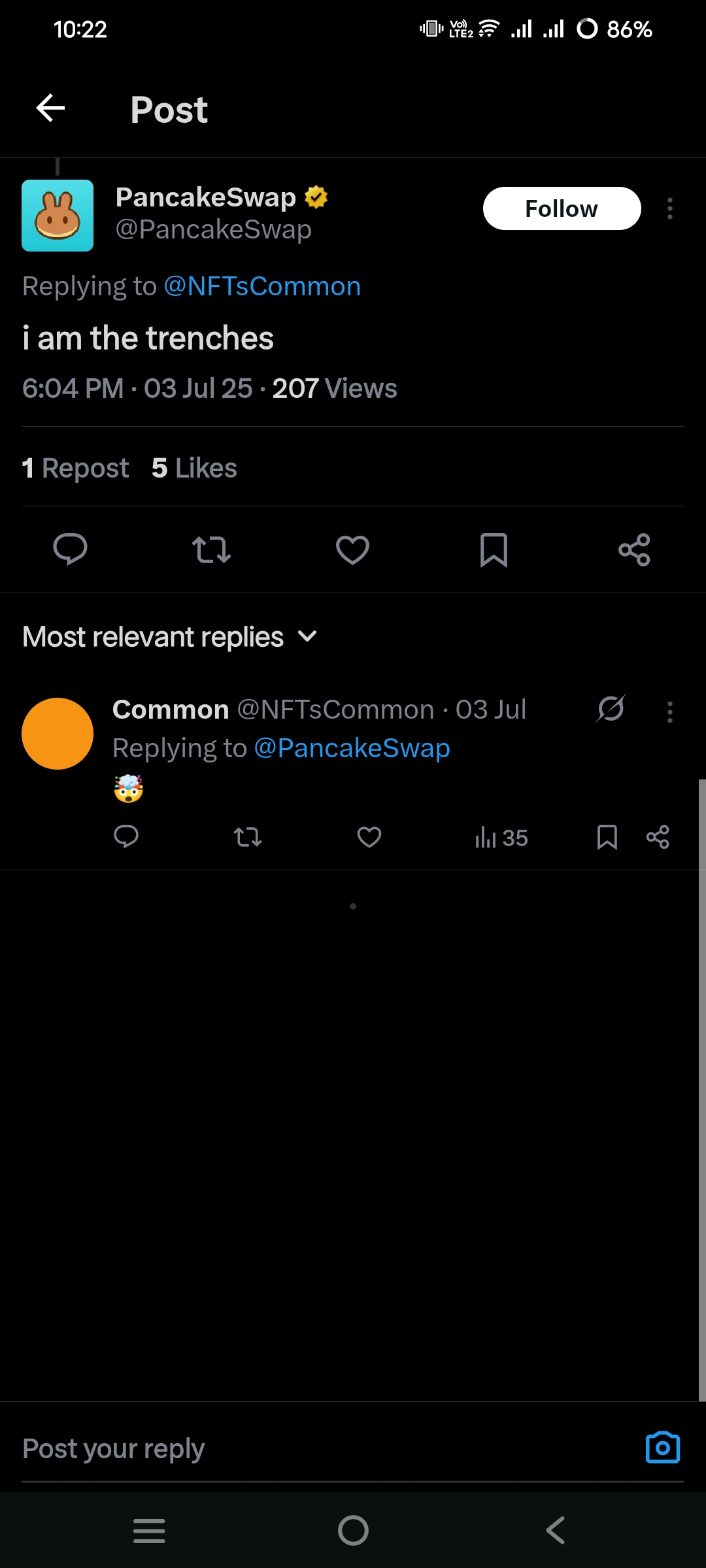Reply to the main post
706x1568 pixels.
[x=70, y=549]
